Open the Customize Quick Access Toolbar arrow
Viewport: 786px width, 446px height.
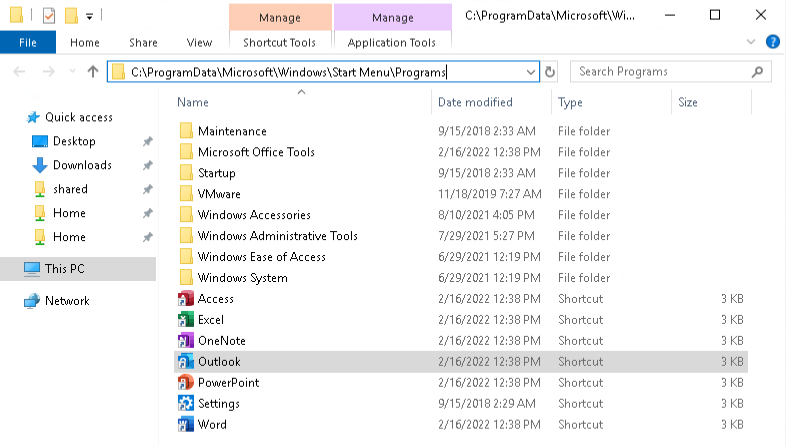tap(89, 17)
